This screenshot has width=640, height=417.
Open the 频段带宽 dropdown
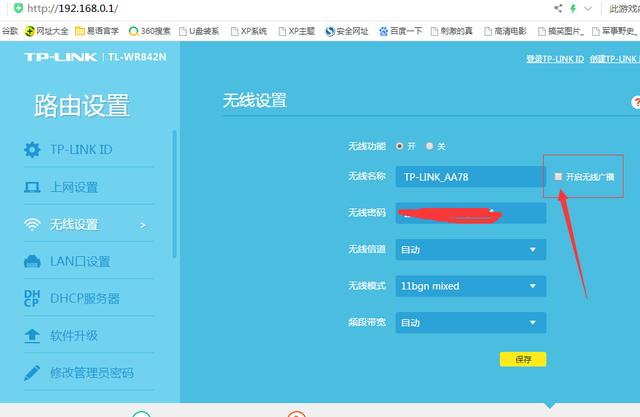[x=471, y=323]
